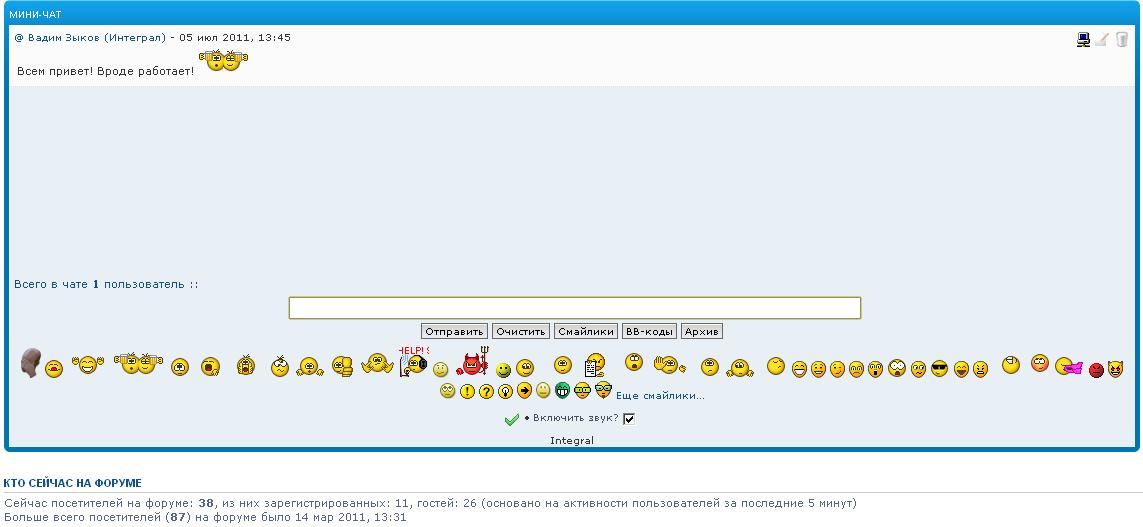
Task: Open the chat Архив
Action: (x=701, y=331)
